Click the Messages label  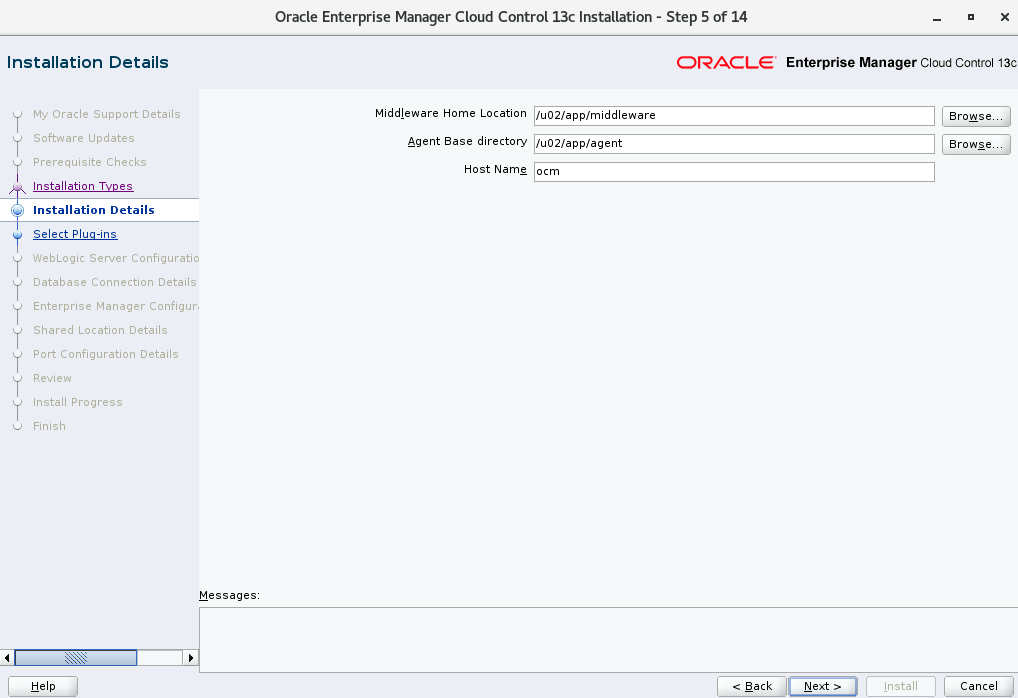pyautogui.click(x=229, y=595)
